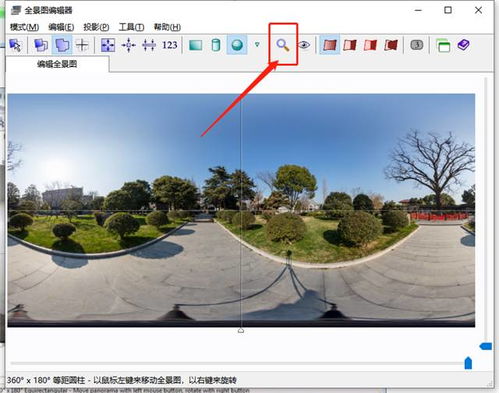Screen dimensions: 499x393
Task: Click the center marker triangle below the panorama
Action: click(241, 330)
